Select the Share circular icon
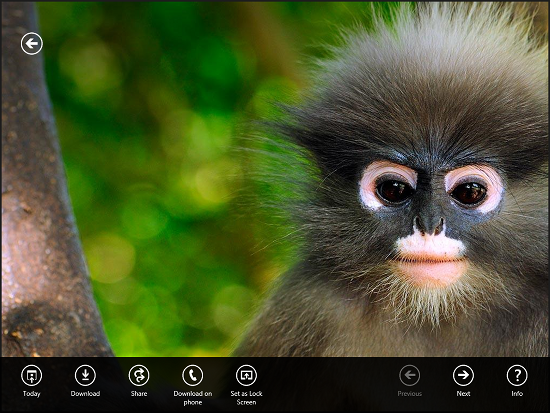Image resolution: width=550 pixels, height=413 pixels. pyautogui.click(x=139, y=375)
